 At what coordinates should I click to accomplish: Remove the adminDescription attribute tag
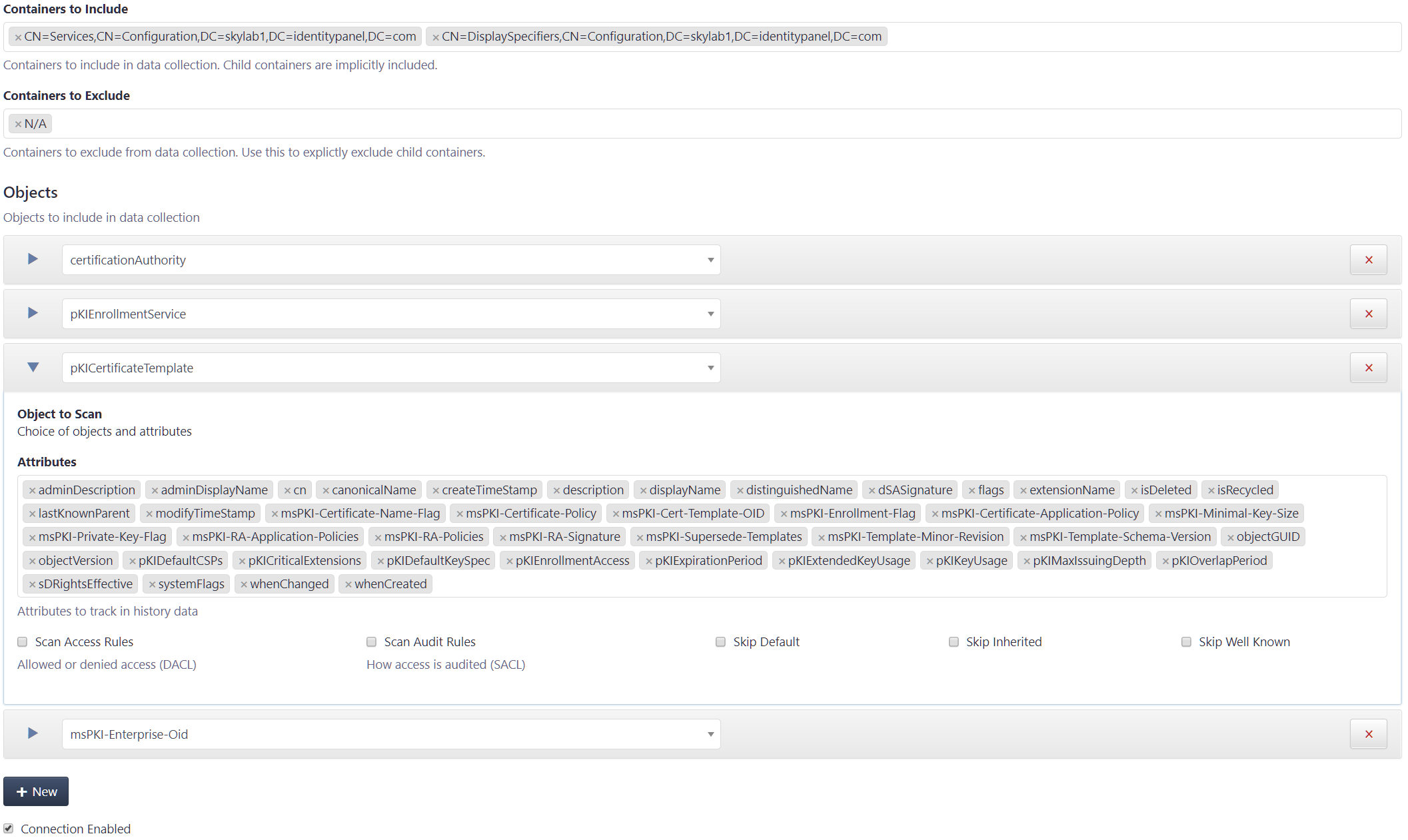point(33,489)
